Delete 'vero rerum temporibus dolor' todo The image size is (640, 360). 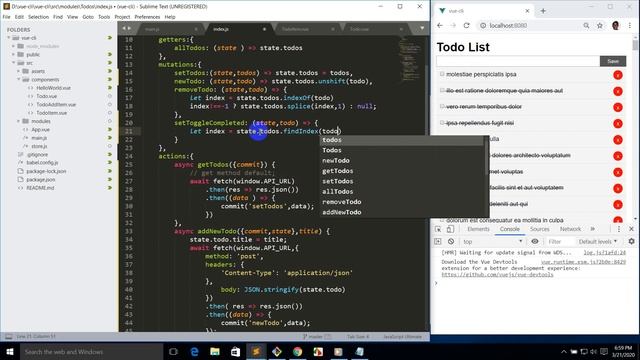pos(618,107)
